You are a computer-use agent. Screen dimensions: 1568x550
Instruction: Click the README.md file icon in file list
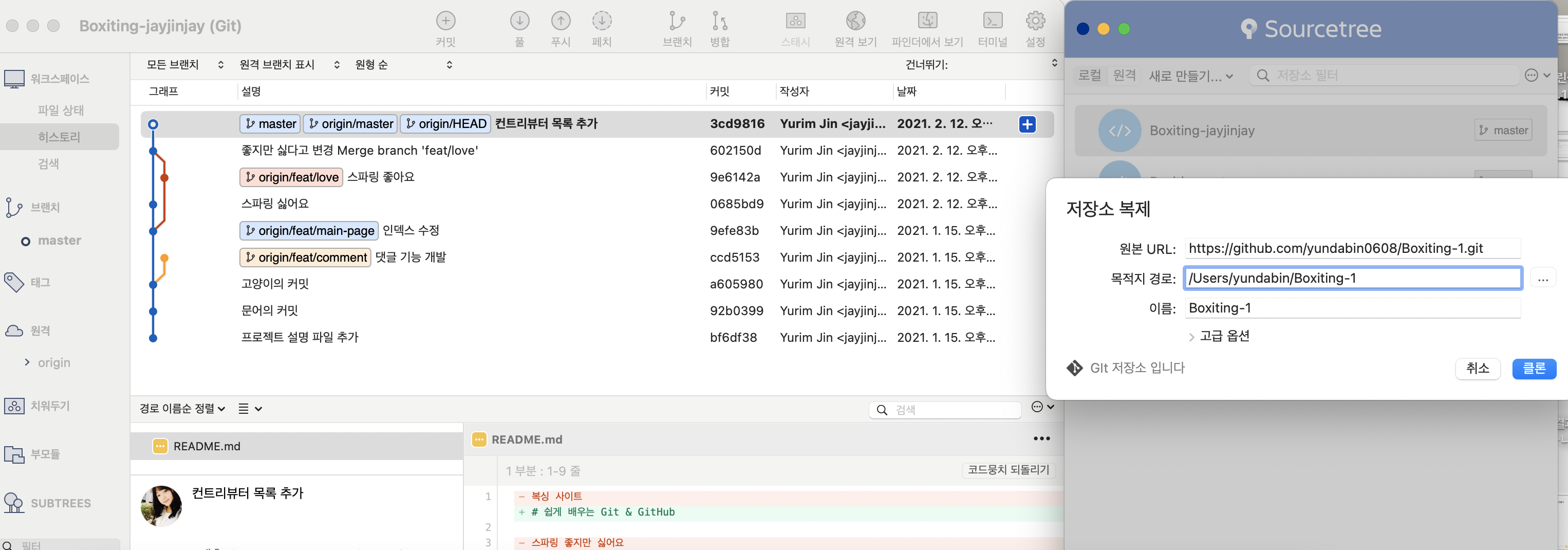tap(160, 447)
